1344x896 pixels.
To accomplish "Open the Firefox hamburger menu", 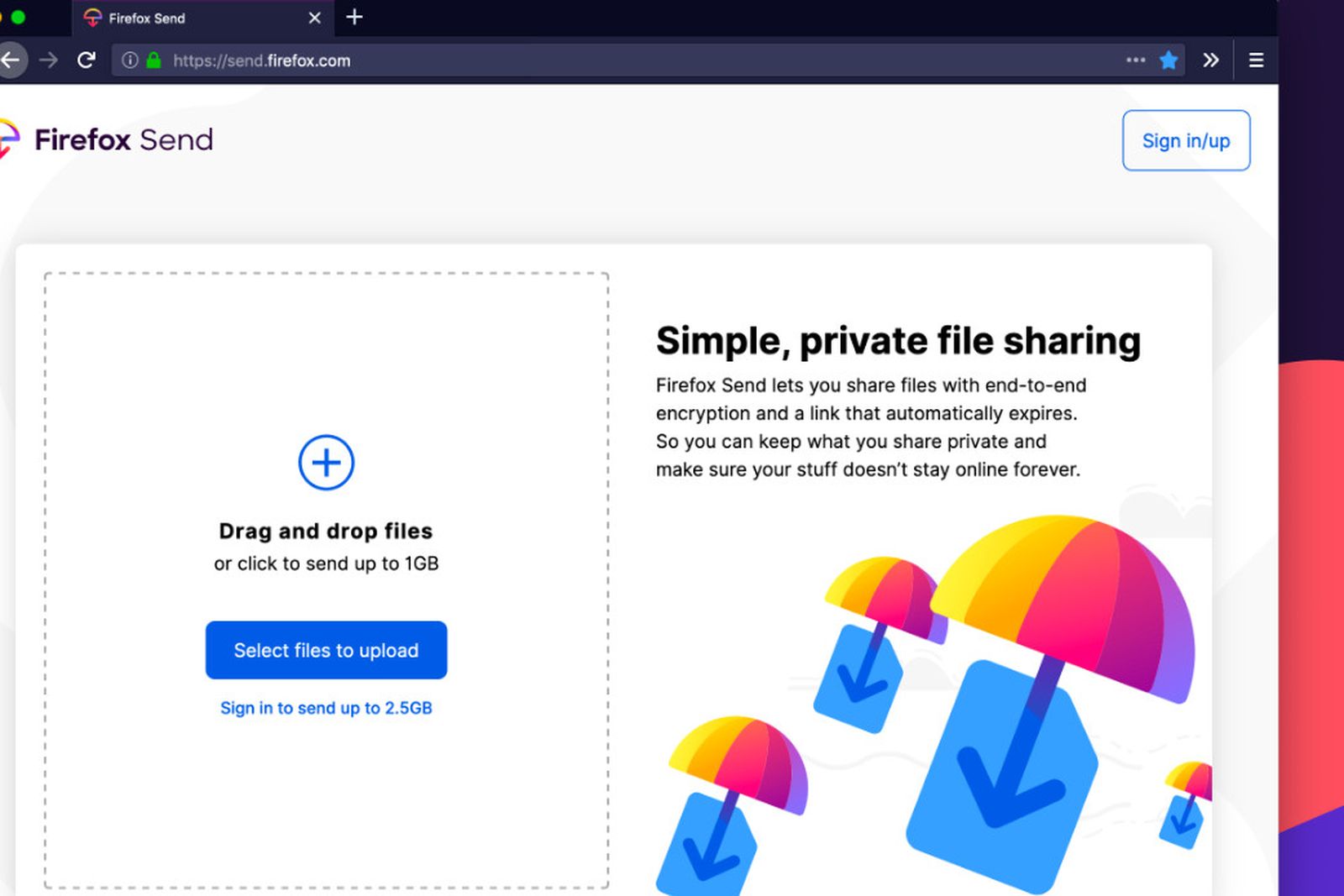I will 1257,60.
